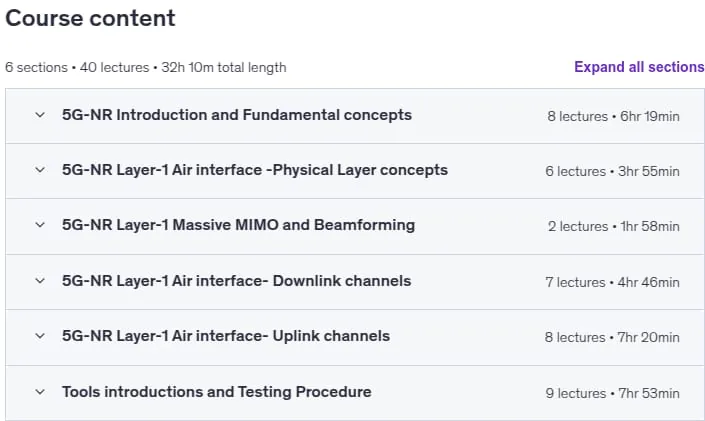Expand the Uplink channels section chevron
This screenshot has height=421, width=705.
[40, 336]
